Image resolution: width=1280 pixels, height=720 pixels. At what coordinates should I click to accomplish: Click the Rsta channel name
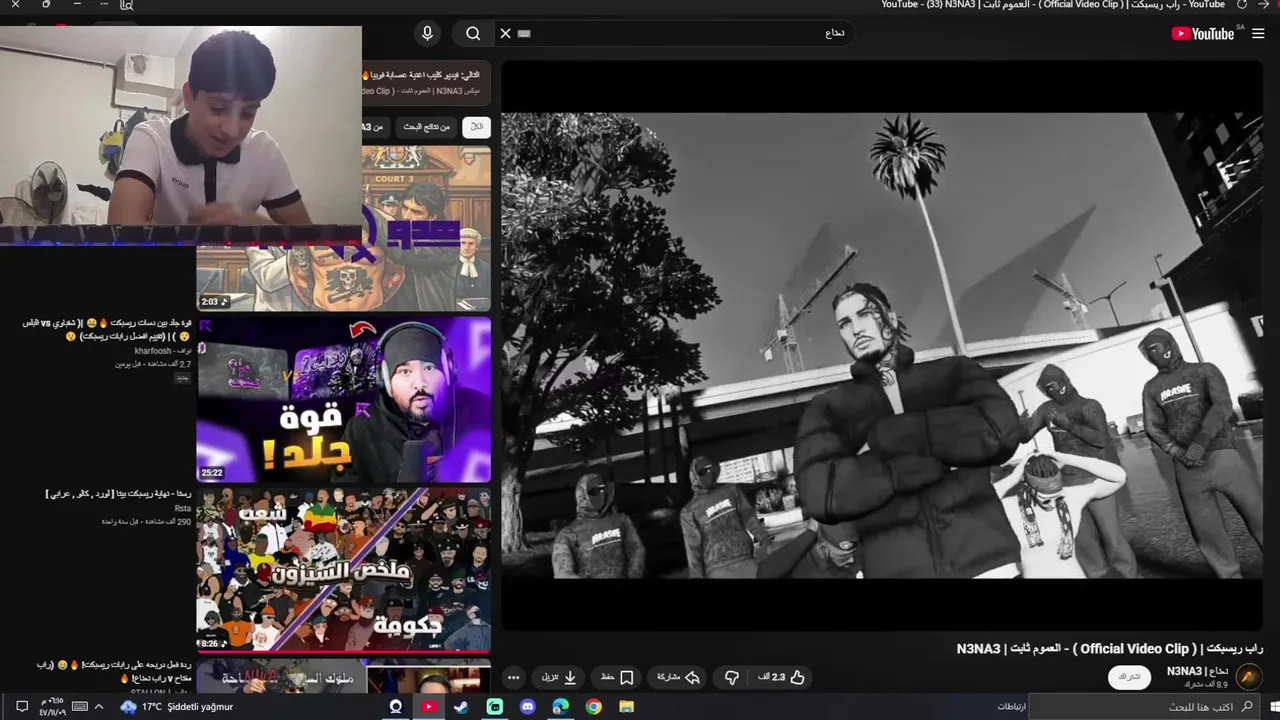click(182, 508)
